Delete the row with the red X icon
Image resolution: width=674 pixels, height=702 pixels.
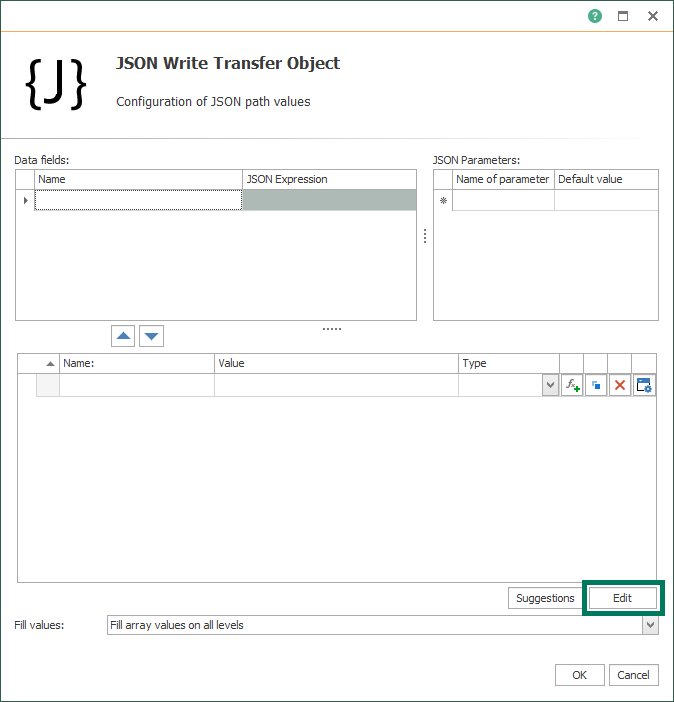click(x=620, y=385)
